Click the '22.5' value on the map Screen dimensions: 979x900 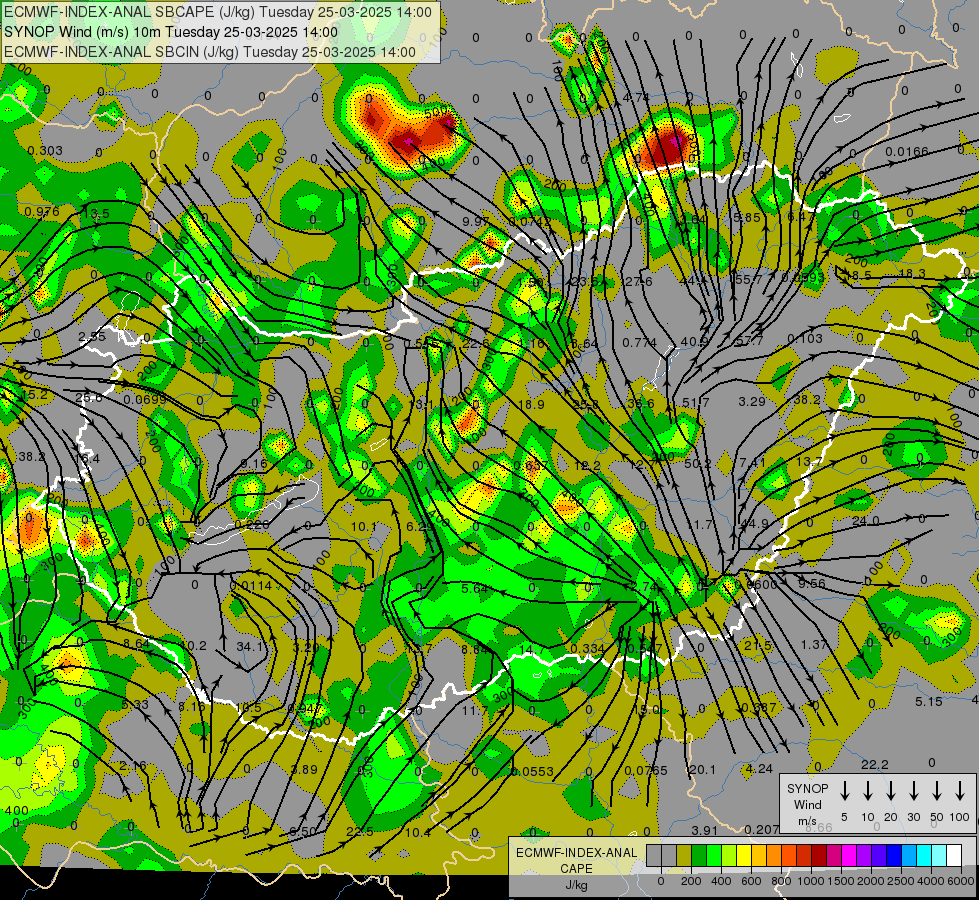click(x=360, y=831)
